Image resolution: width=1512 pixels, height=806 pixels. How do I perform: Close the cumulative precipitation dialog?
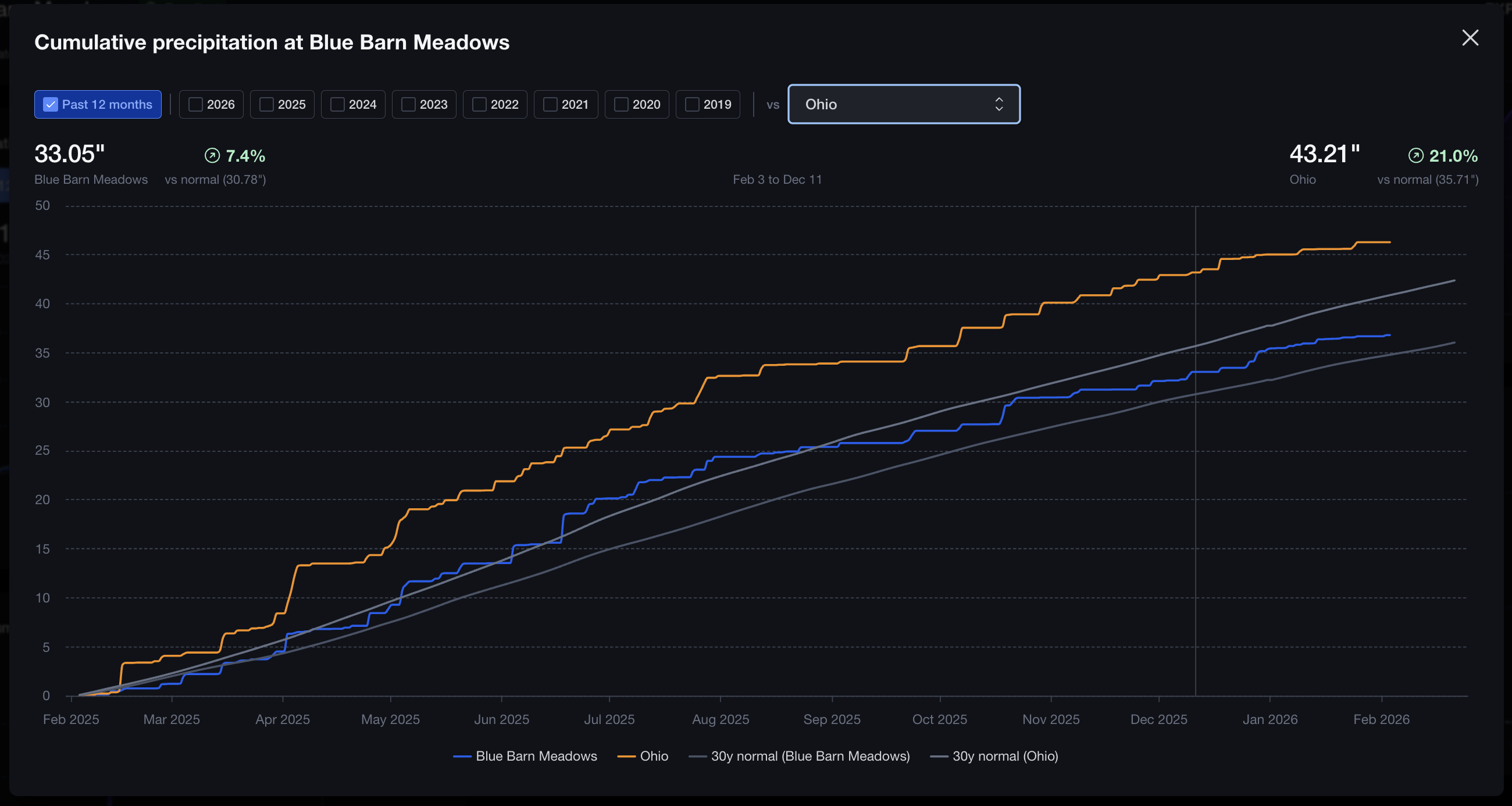tap(1470, 38)
